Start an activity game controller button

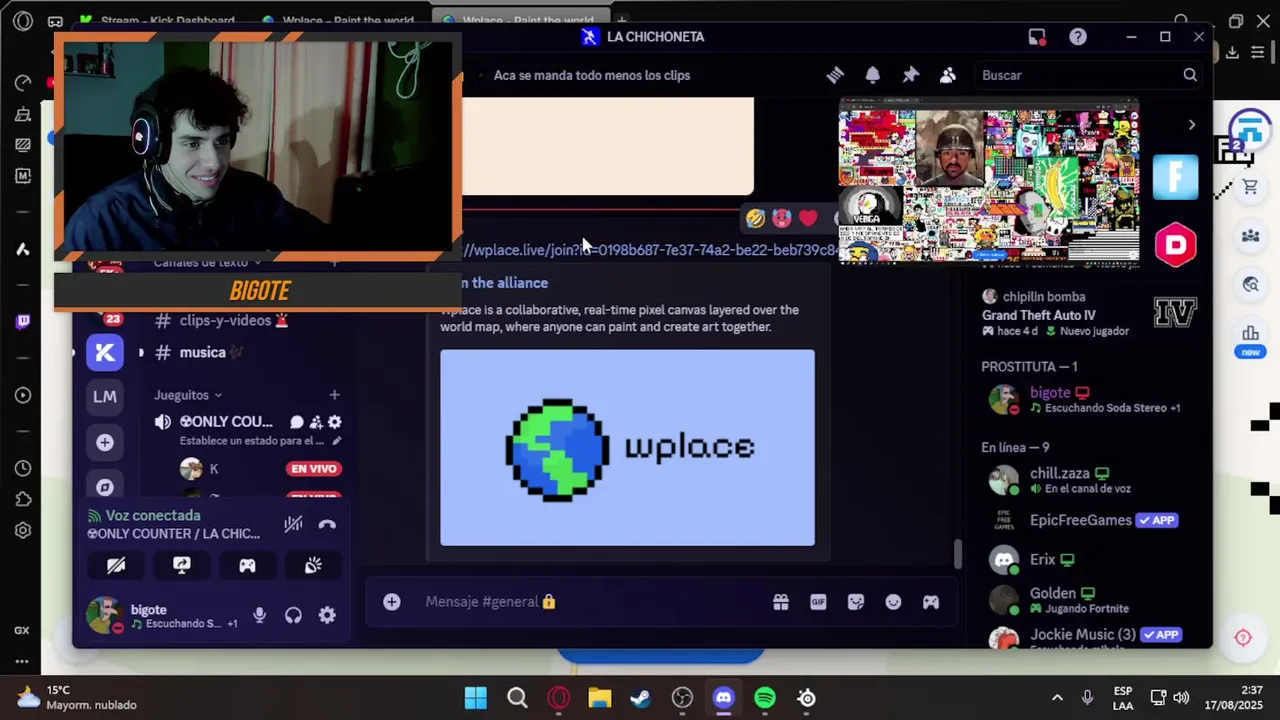pyautogui.click(x=247, y=565)
